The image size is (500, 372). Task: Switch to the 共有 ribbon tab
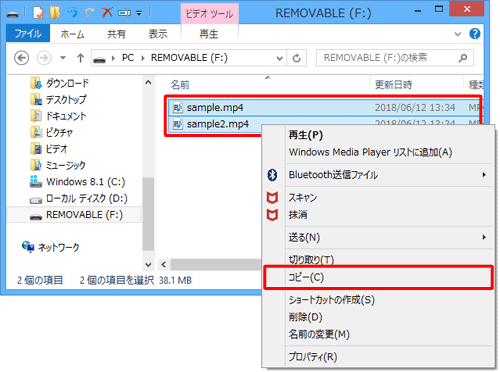116,34
